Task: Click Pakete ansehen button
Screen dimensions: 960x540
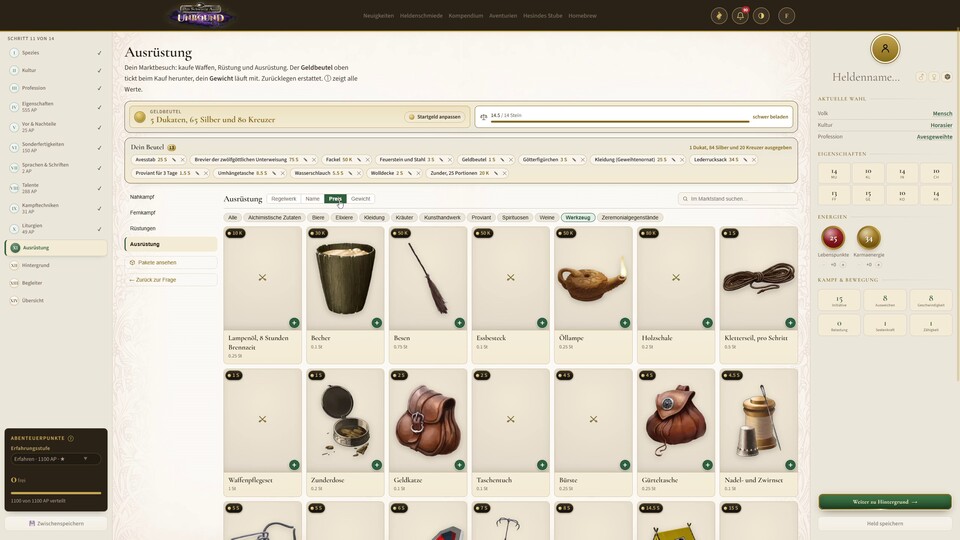Action: pos(171,263)
